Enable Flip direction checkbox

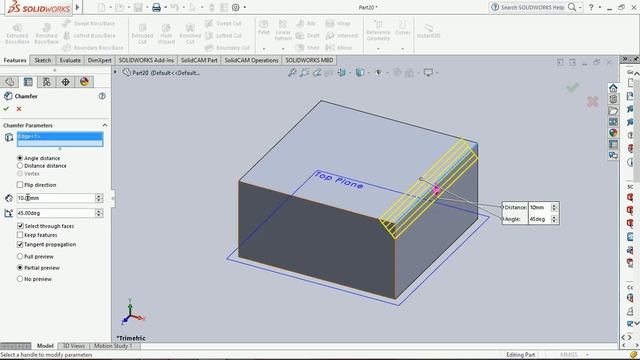20,185
